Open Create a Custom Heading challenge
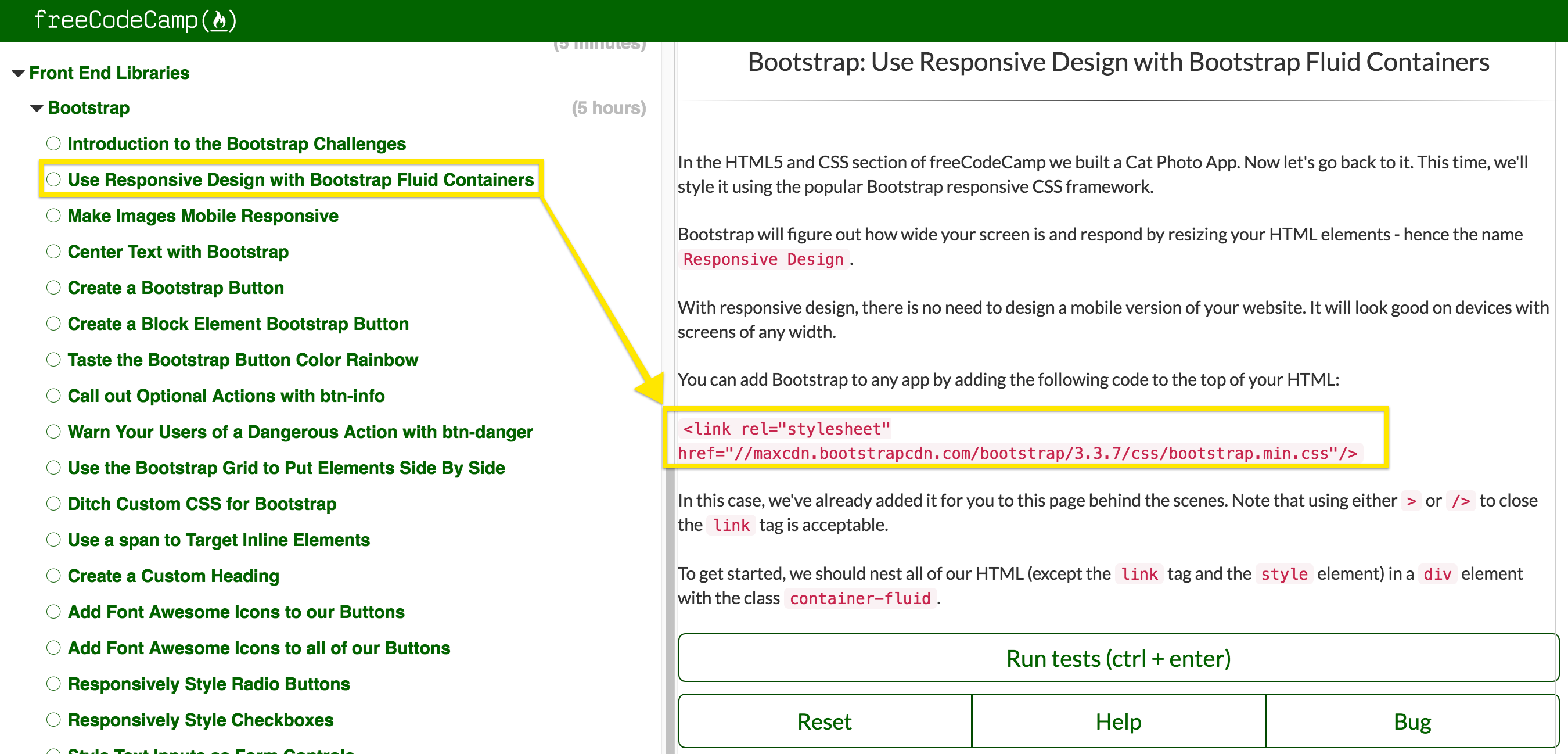The height and width of the screenshot is (754, 1568). click(x=174, y=576)
